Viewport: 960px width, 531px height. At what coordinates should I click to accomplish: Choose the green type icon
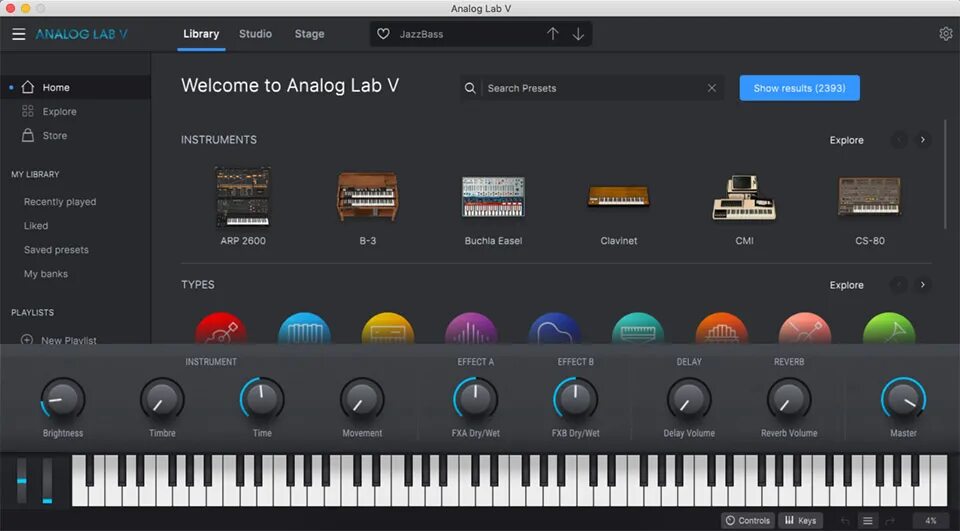(x=888, y=329)
